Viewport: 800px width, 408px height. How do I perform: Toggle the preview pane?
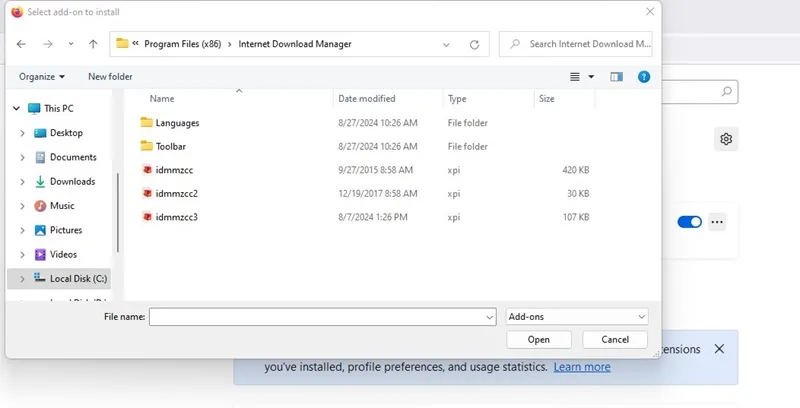point(616,77)
